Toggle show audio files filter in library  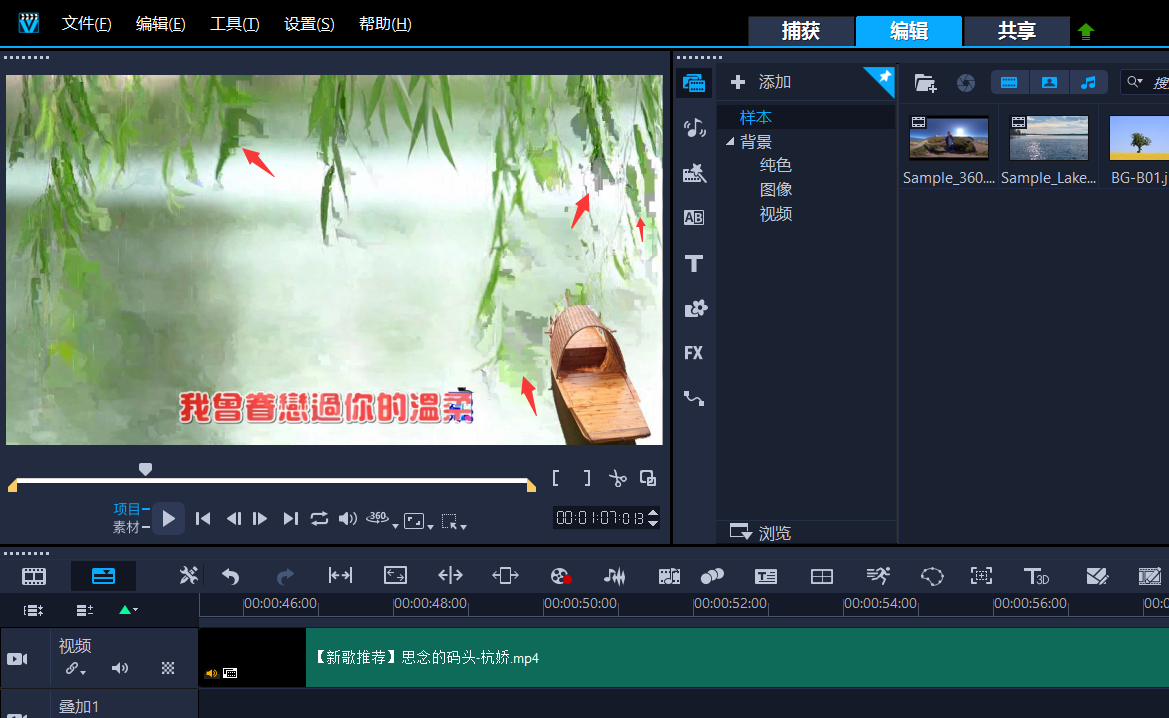[1088, 82]
